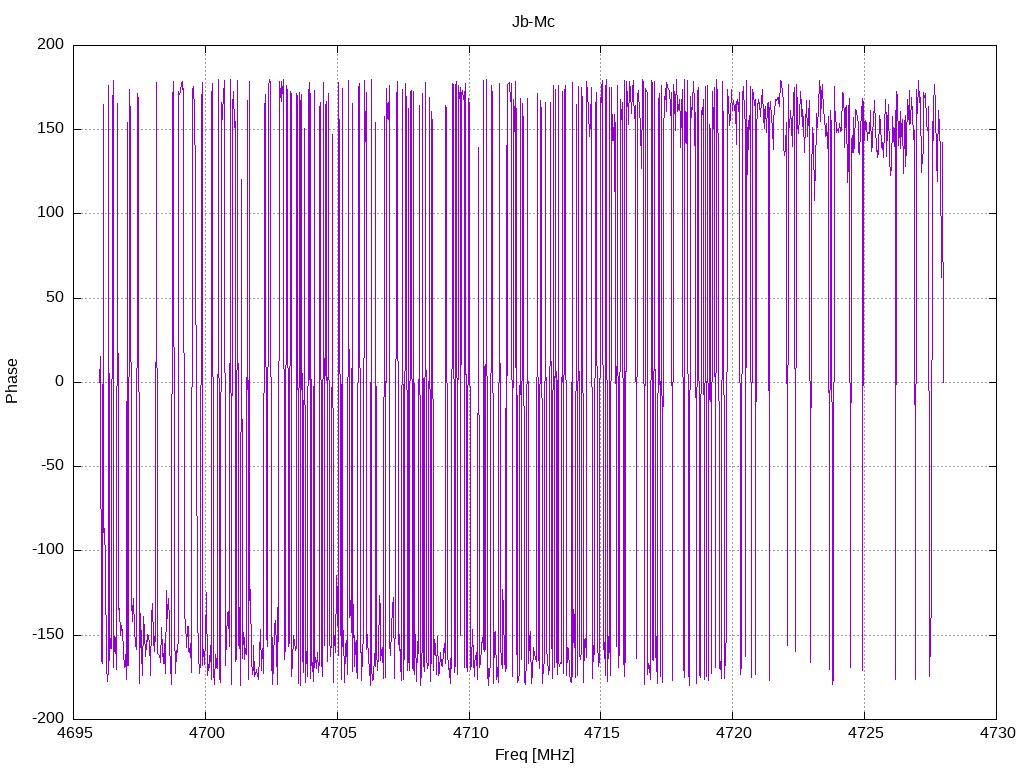
Task: Click the plot title 'Jb-Mc'
Action: pos(533,22)
